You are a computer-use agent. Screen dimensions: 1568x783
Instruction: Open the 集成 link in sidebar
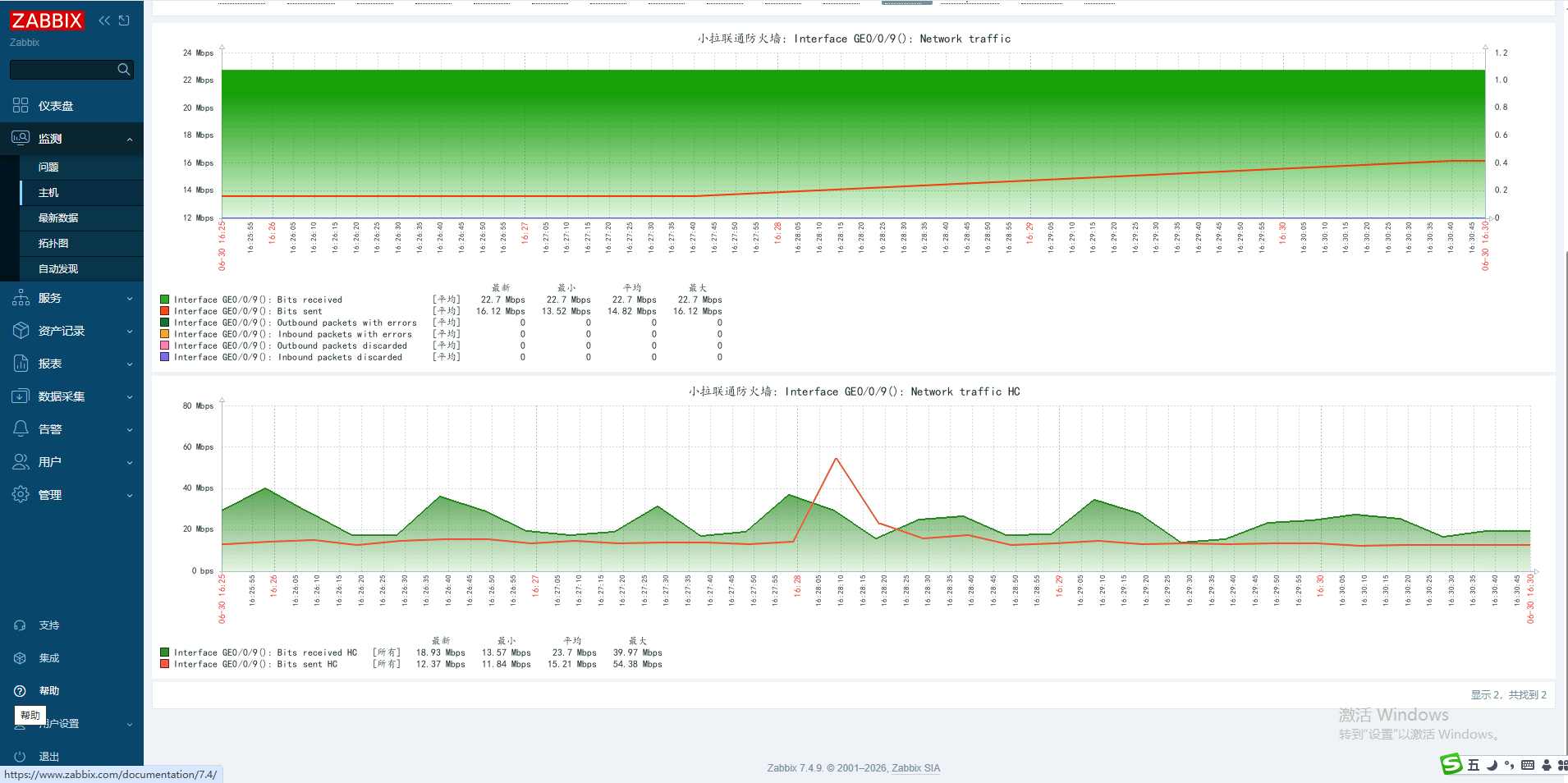pos(48,657)
